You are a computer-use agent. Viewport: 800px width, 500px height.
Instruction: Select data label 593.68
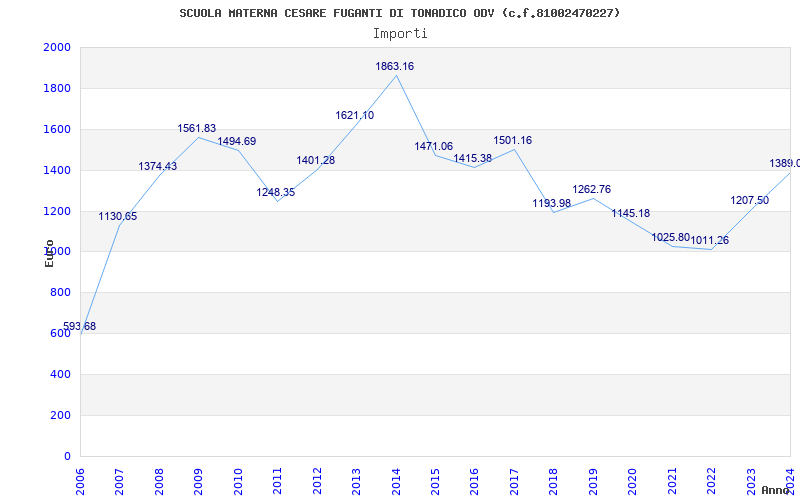click(80, 327)
